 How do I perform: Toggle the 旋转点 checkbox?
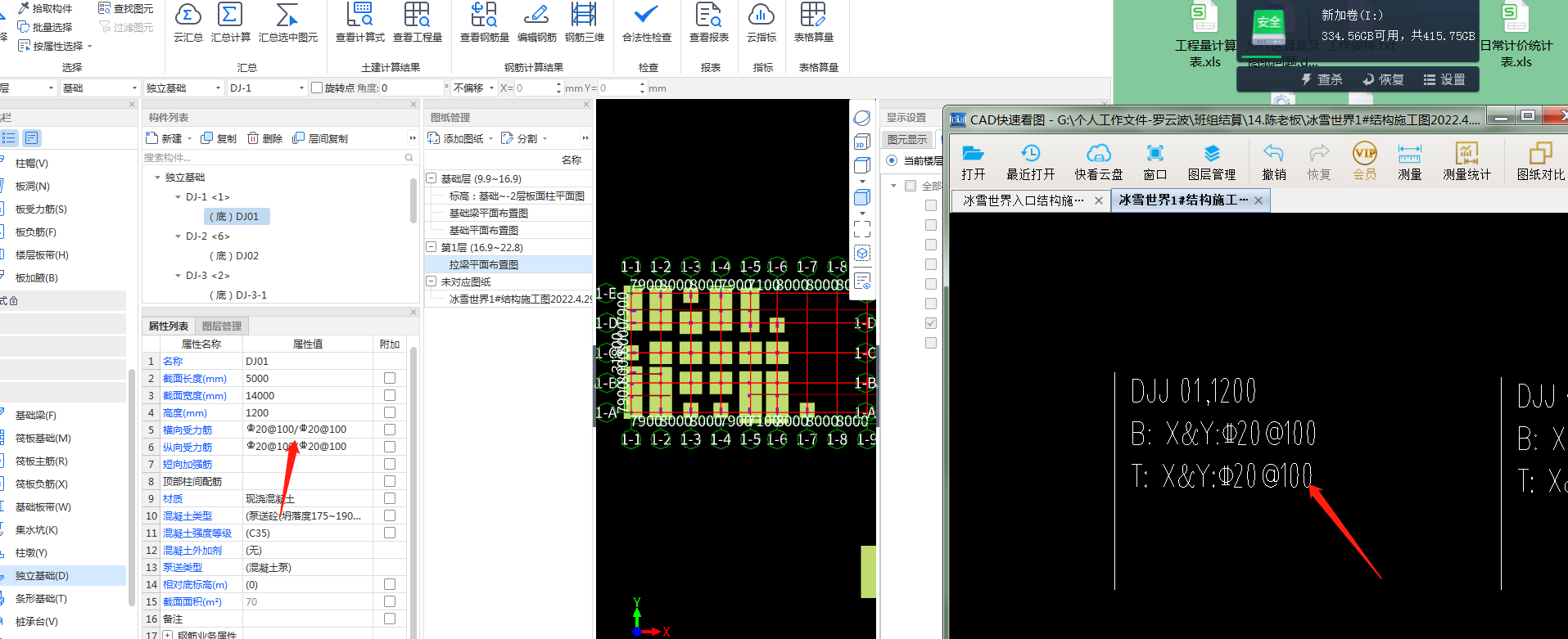pos(317,88)
